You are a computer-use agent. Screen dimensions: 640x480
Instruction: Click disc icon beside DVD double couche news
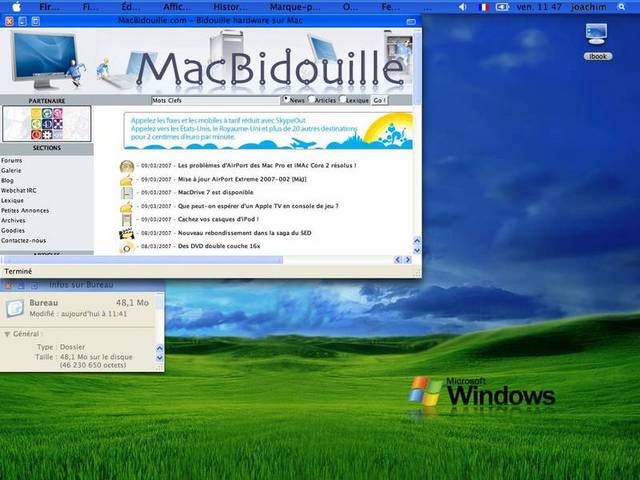[127, 247]
